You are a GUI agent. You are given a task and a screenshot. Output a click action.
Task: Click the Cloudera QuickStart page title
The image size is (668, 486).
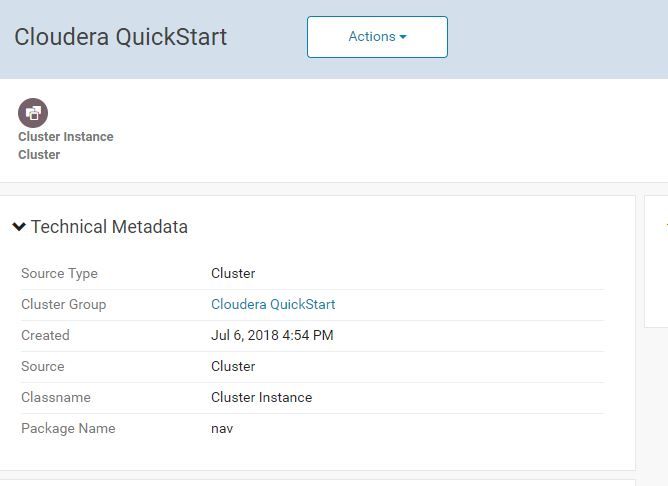click(x=121, y=37)
